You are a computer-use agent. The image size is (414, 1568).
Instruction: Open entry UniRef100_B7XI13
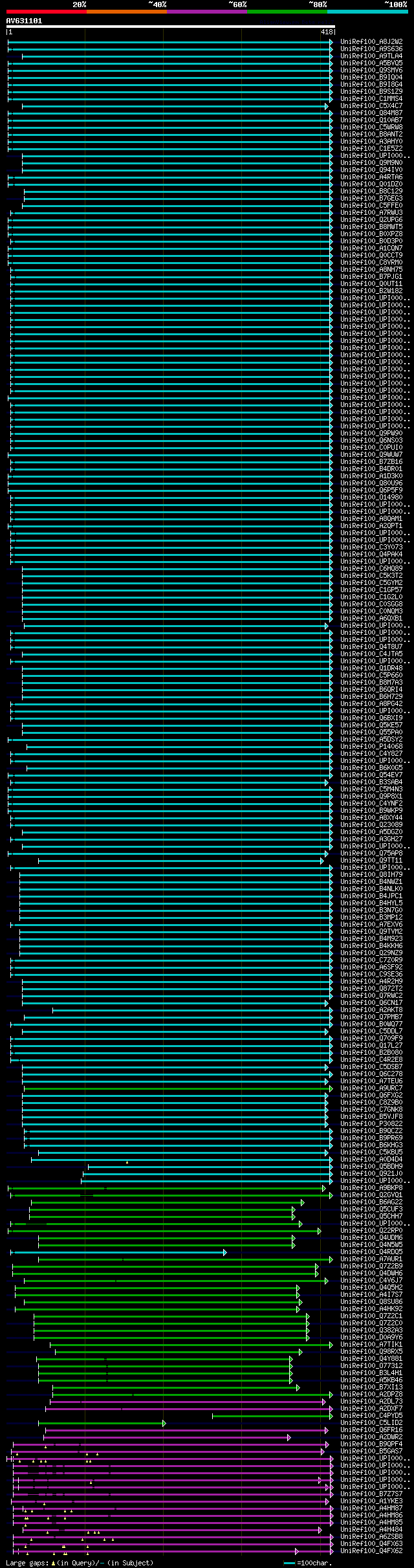pos(371,1387)
